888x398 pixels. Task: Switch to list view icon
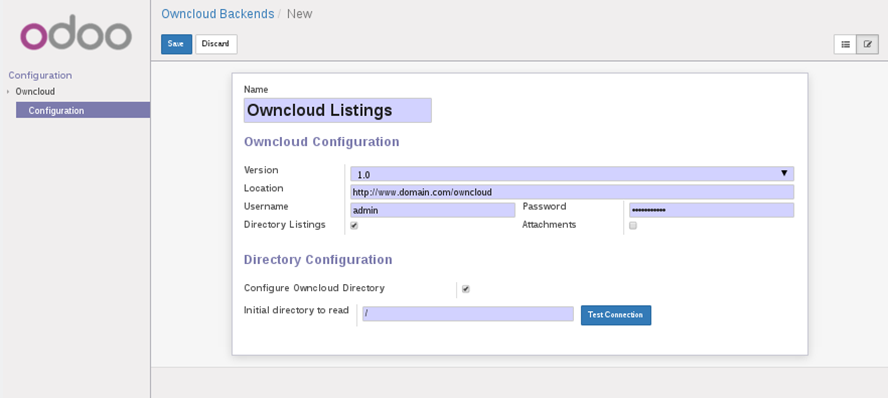846,44
